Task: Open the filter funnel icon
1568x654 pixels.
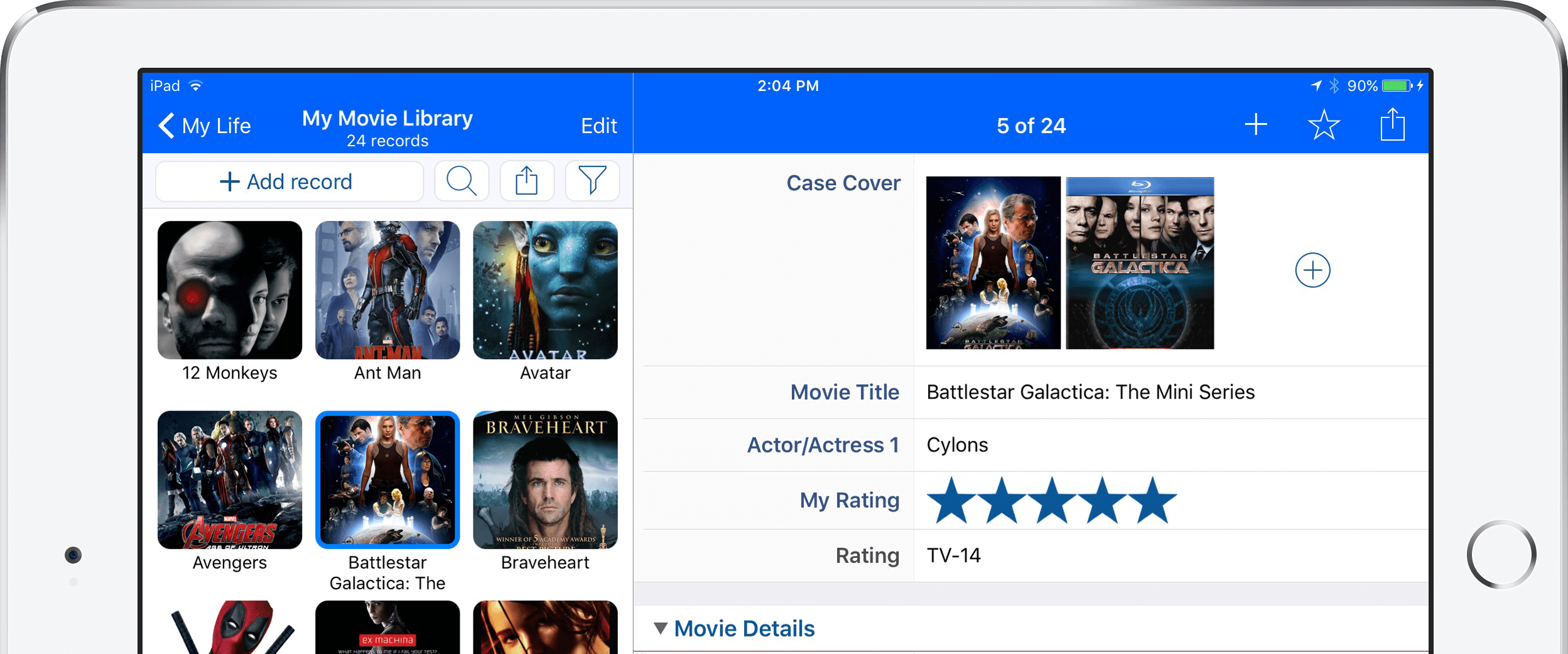Action: (592, 181)
